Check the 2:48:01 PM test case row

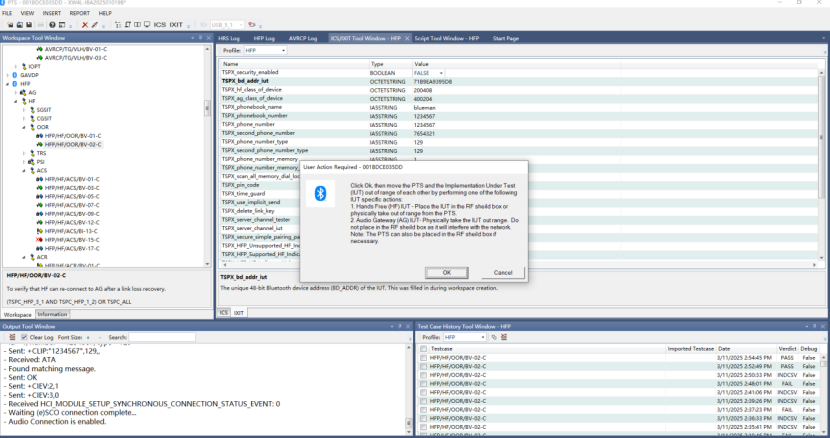(x=423, y=383)
